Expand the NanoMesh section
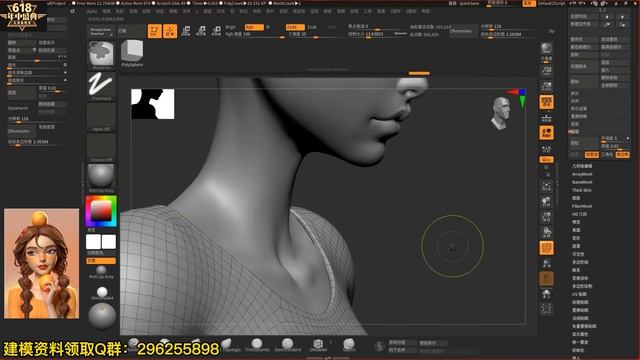This screenshot has width=640, height=360. 582,182
